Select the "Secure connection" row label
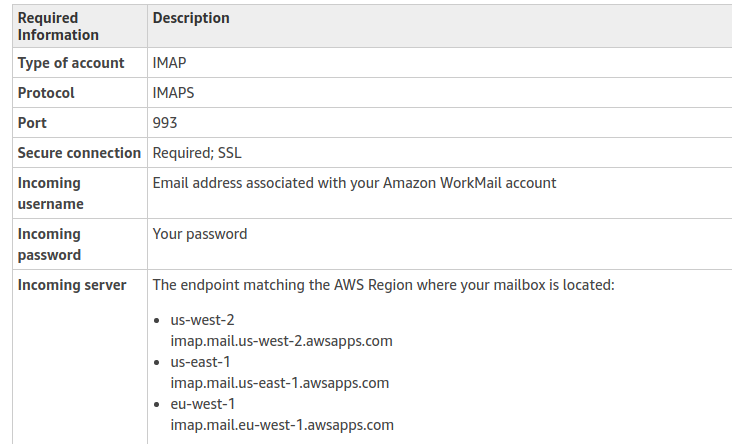The height and width of the screenshot is (444, 732). [79, 153]
